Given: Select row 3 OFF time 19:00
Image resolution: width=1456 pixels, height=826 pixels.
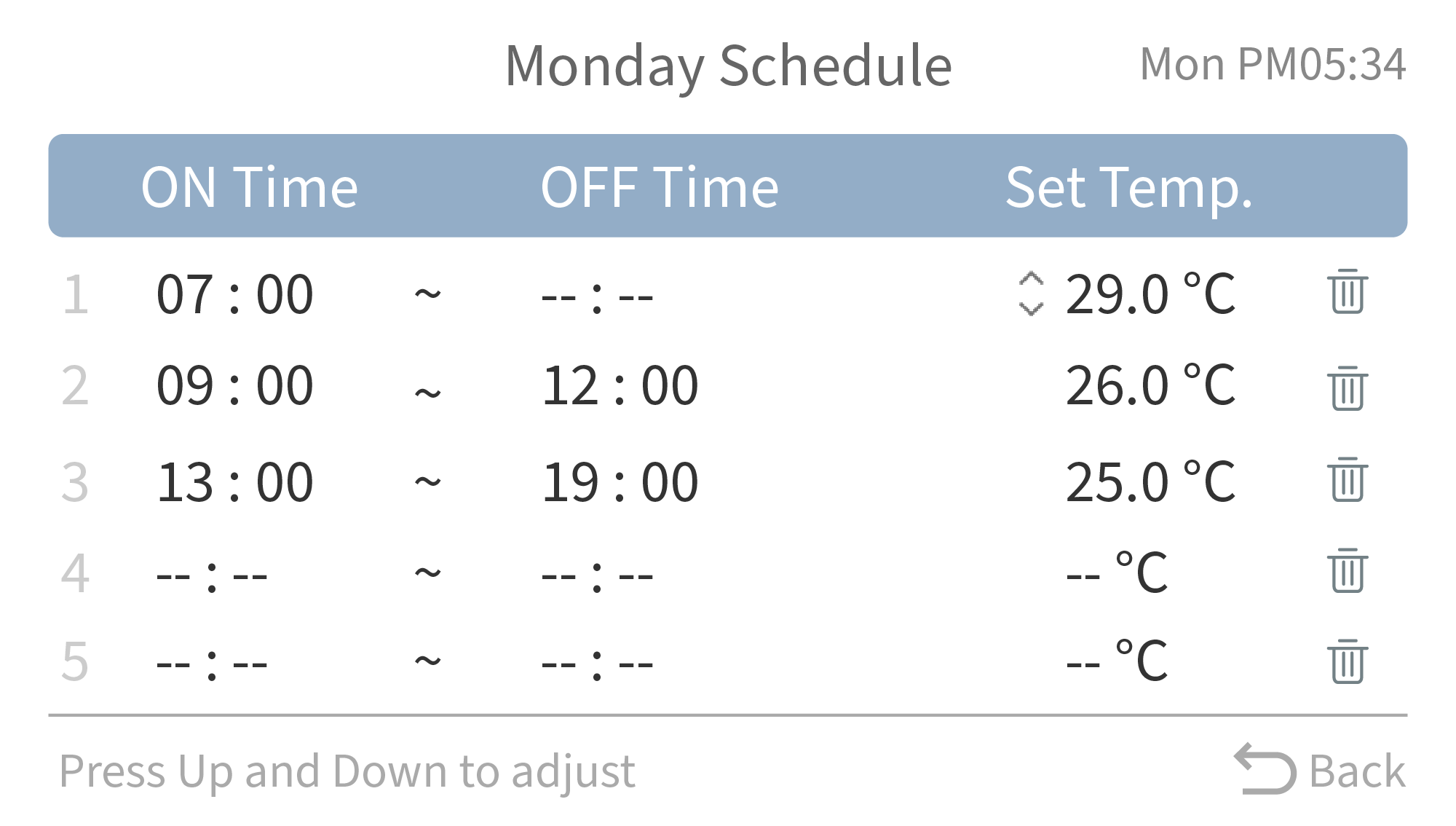Looking at the screenshot, I should (x=620, y=482).
